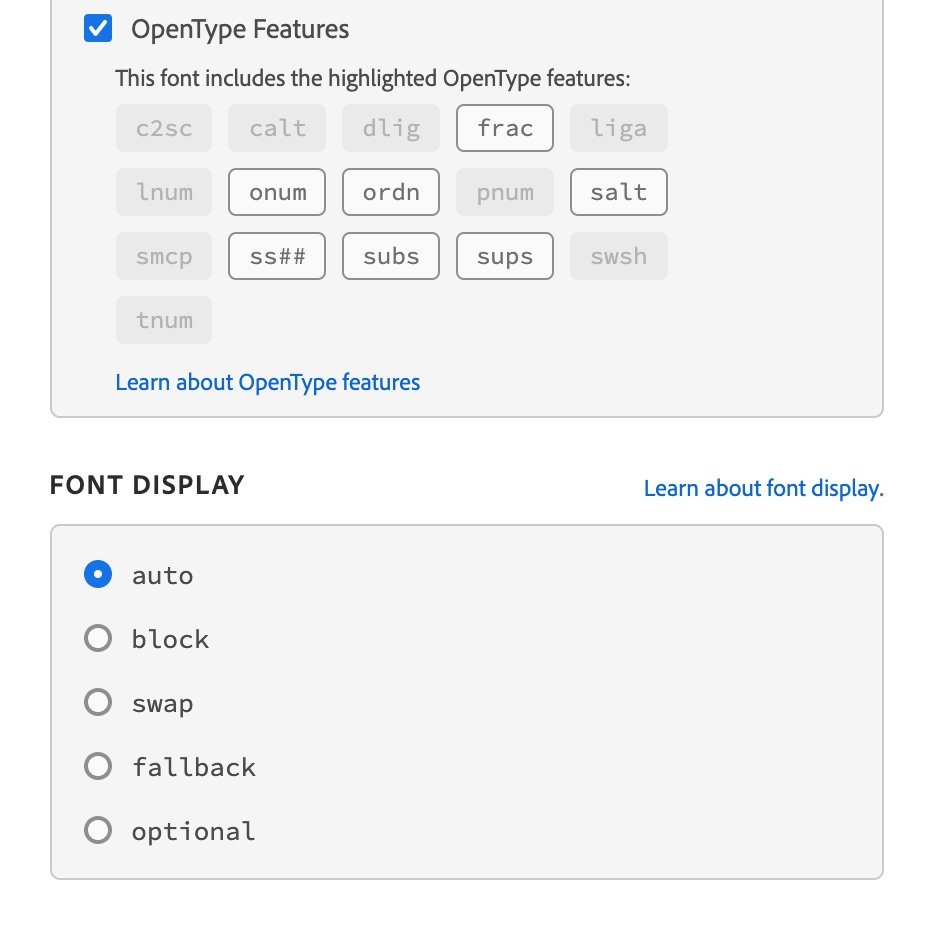Click 'This font includes the highlighted' description
This screenshot has width=932, height=932.
coord(373,78)
